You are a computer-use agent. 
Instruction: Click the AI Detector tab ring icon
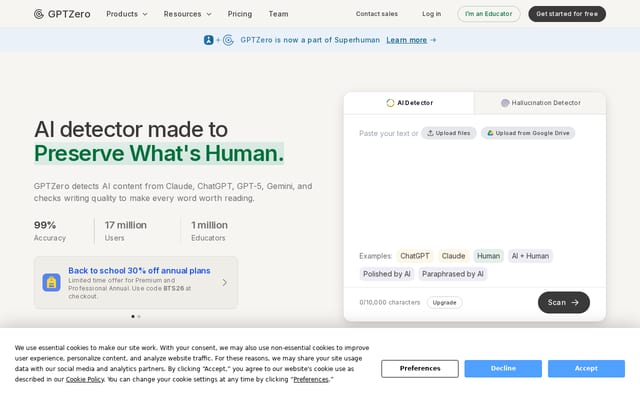(x=390, y=103)
